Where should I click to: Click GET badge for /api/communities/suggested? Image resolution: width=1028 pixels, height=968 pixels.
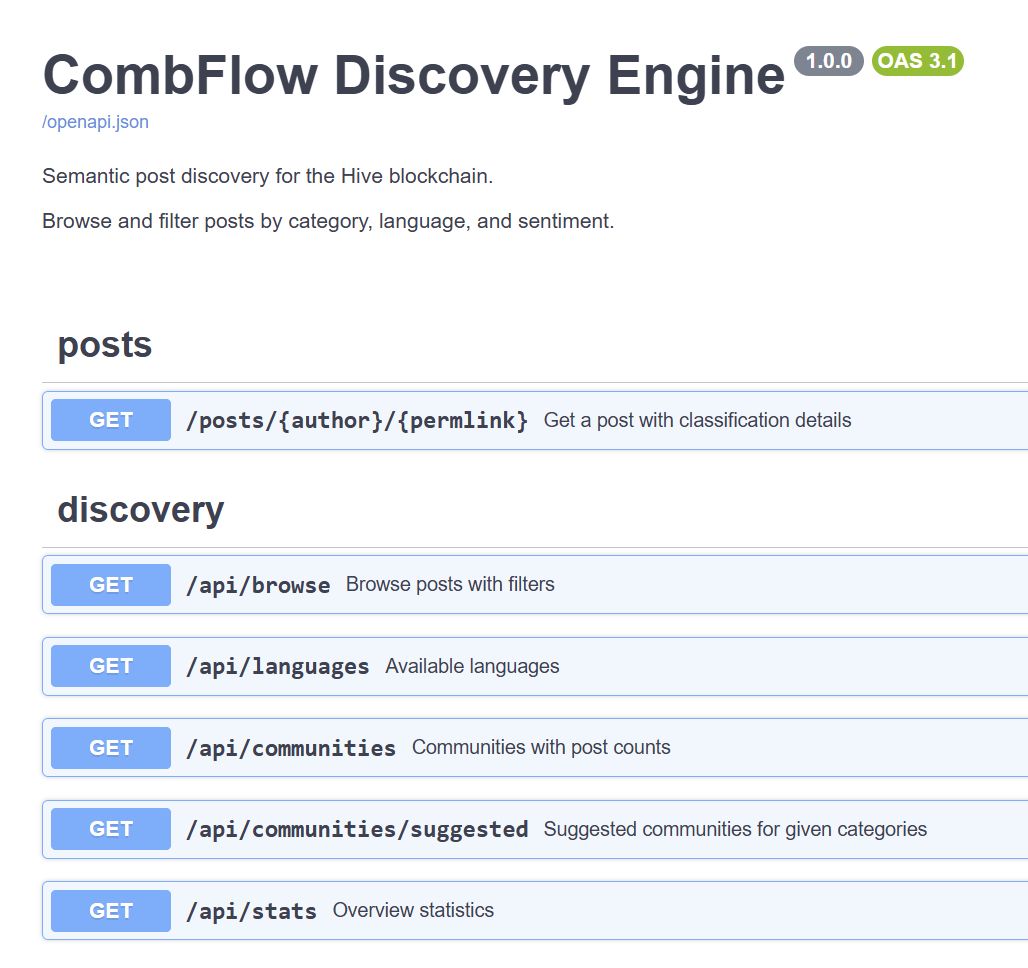coord(111,829)
